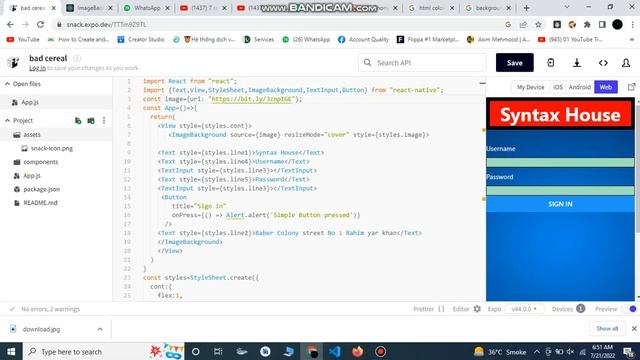Close the downloads bar
640x360 pixels.
(634, 329)
